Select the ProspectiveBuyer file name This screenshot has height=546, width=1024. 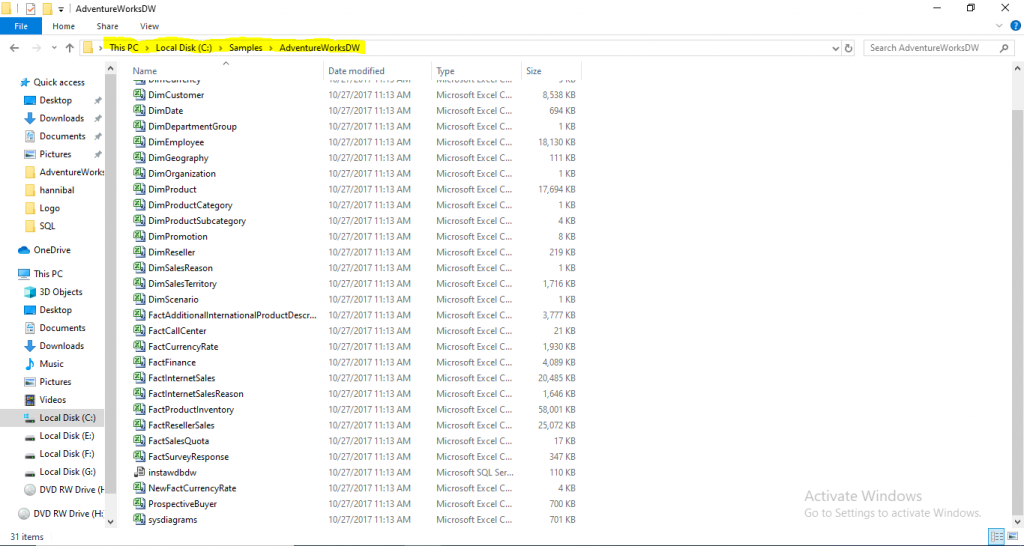pyautogui.click(x=182, y=504)
